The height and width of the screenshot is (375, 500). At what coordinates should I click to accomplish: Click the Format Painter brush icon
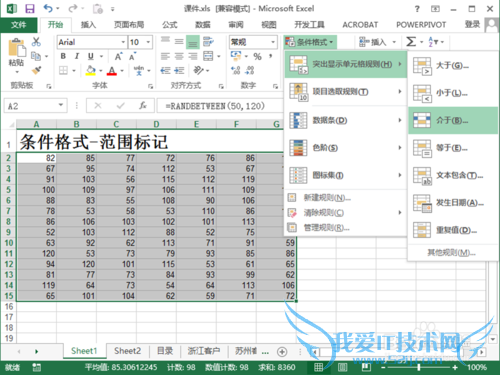point(36,70)
